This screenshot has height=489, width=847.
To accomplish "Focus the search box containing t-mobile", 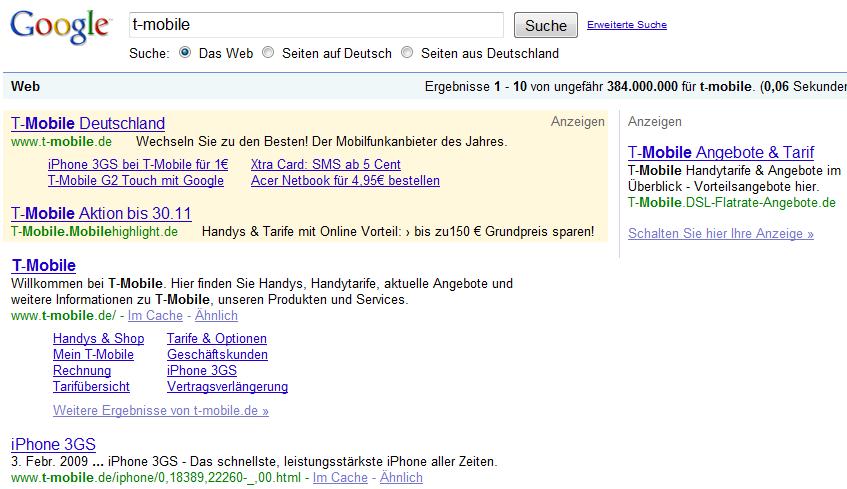I will click(316, 25).
